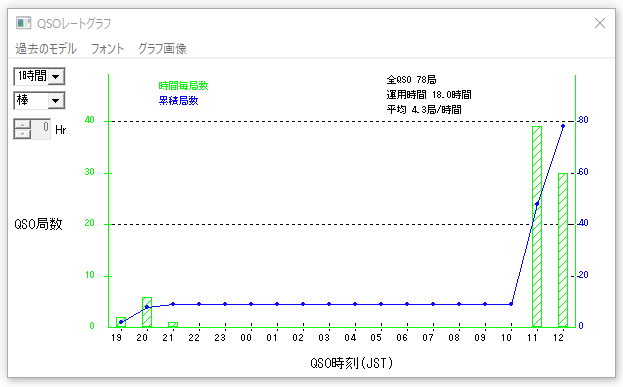Image resolution: width=623 pixels, height=387 pixels.
Task: Click the left axis value 30
Action: pos(90,172)
